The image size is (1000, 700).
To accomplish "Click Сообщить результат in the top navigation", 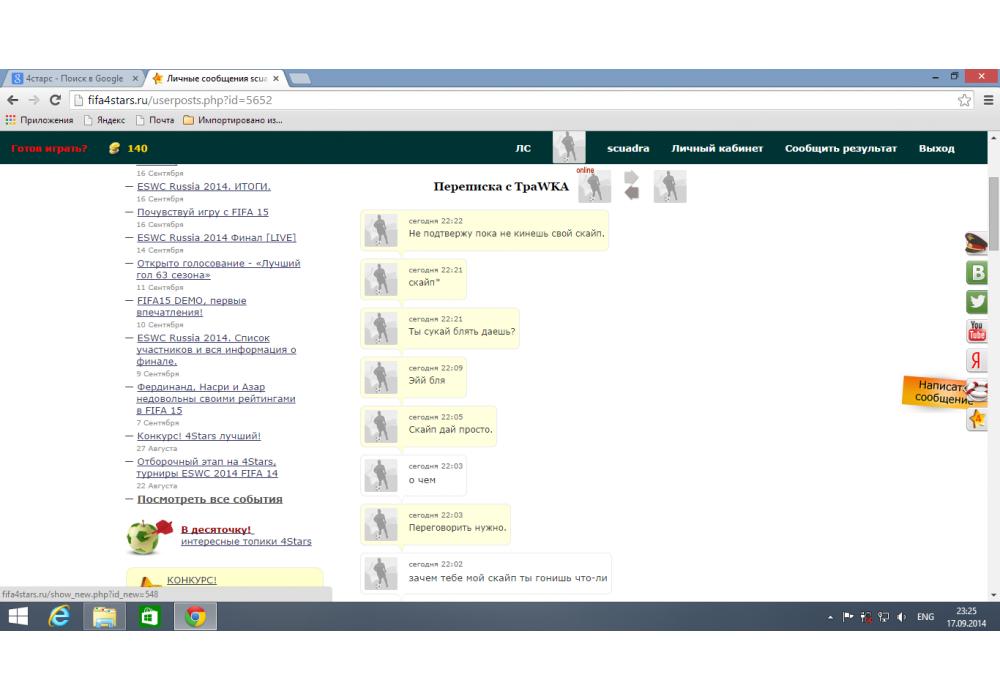I will point(840,148).
